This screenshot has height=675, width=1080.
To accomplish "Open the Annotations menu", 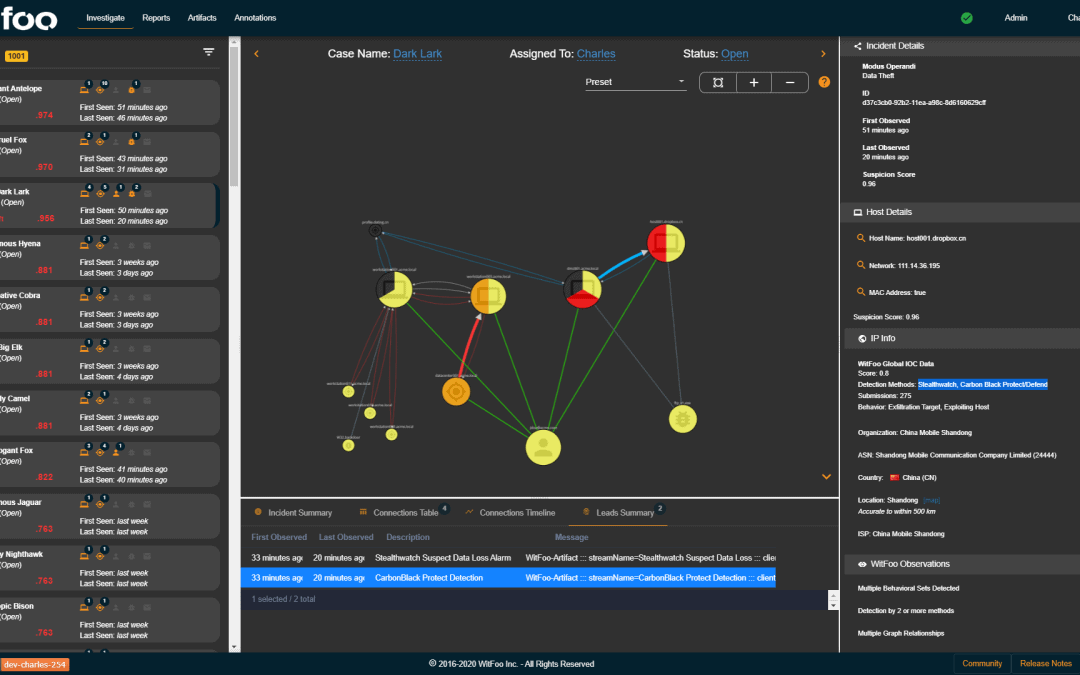I will pos(255,18).
